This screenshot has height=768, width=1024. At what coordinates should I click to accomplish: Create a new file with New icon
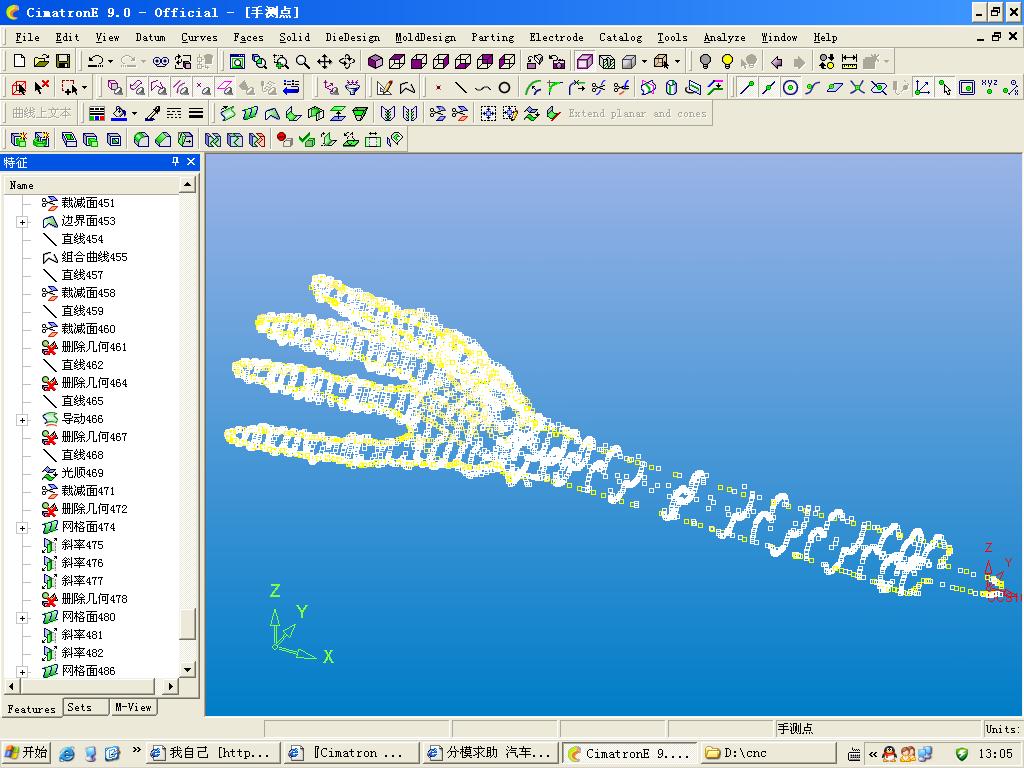(x=19, y=61)
